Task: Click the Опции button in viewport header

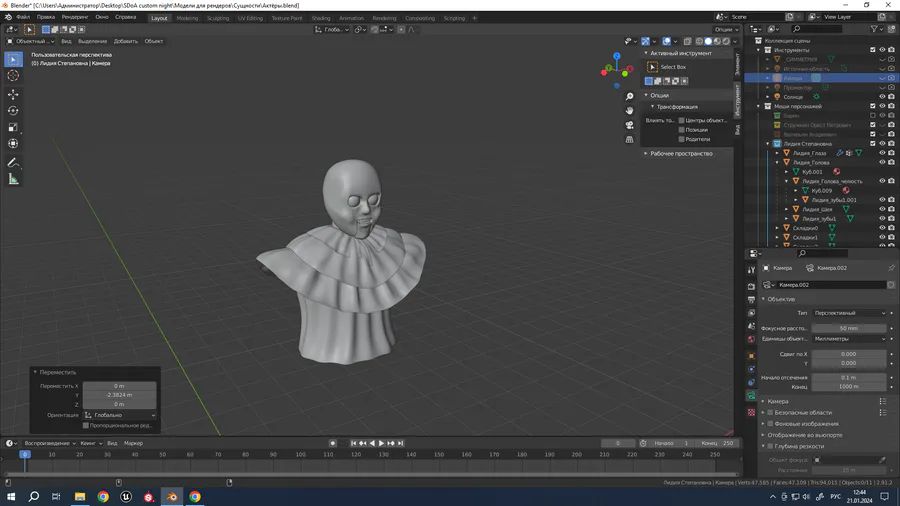Action: (x=726, y=29)
